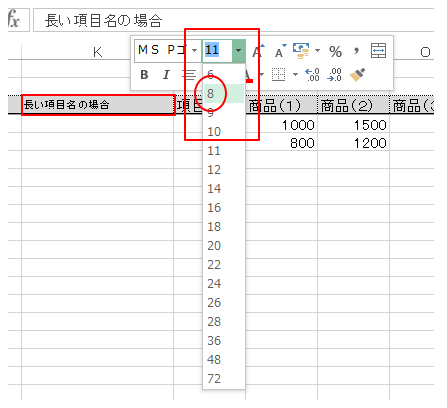Choose font size 10 from list
Screen dimensions: 447x408
tap(224, 131)
